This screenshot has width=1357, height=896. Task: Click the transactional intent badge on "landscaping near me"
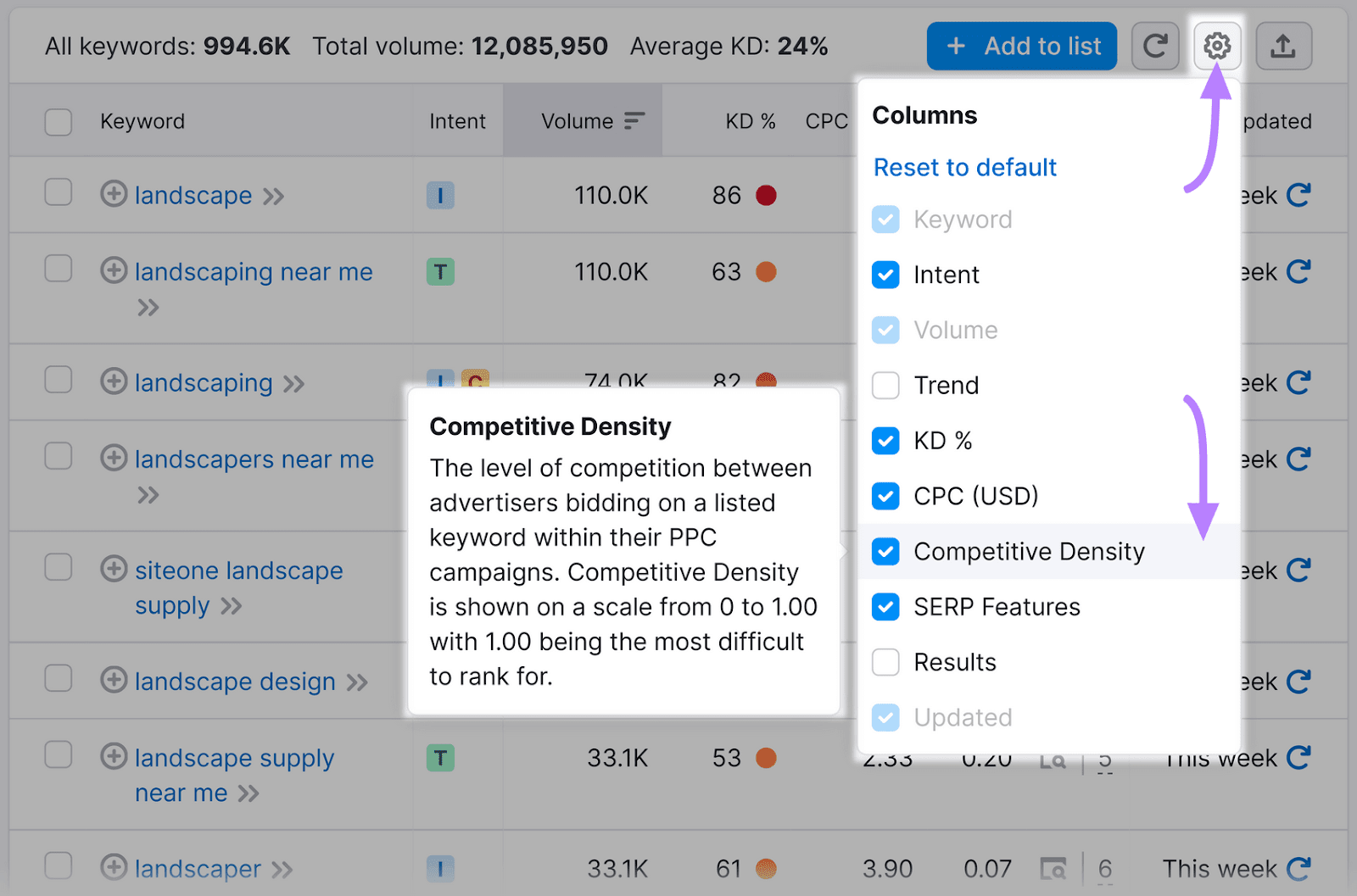pos(440,271)
